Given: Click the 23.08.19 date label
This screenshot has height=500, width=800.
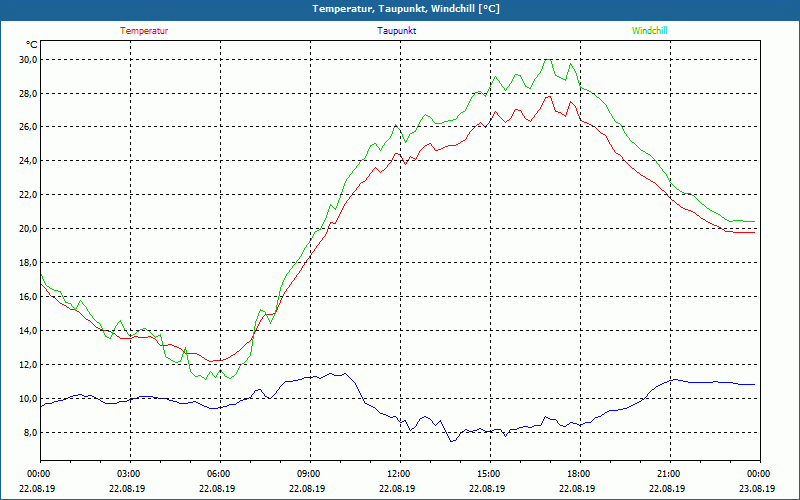Looking at the screenshot, I should click(x=757, y=488).
